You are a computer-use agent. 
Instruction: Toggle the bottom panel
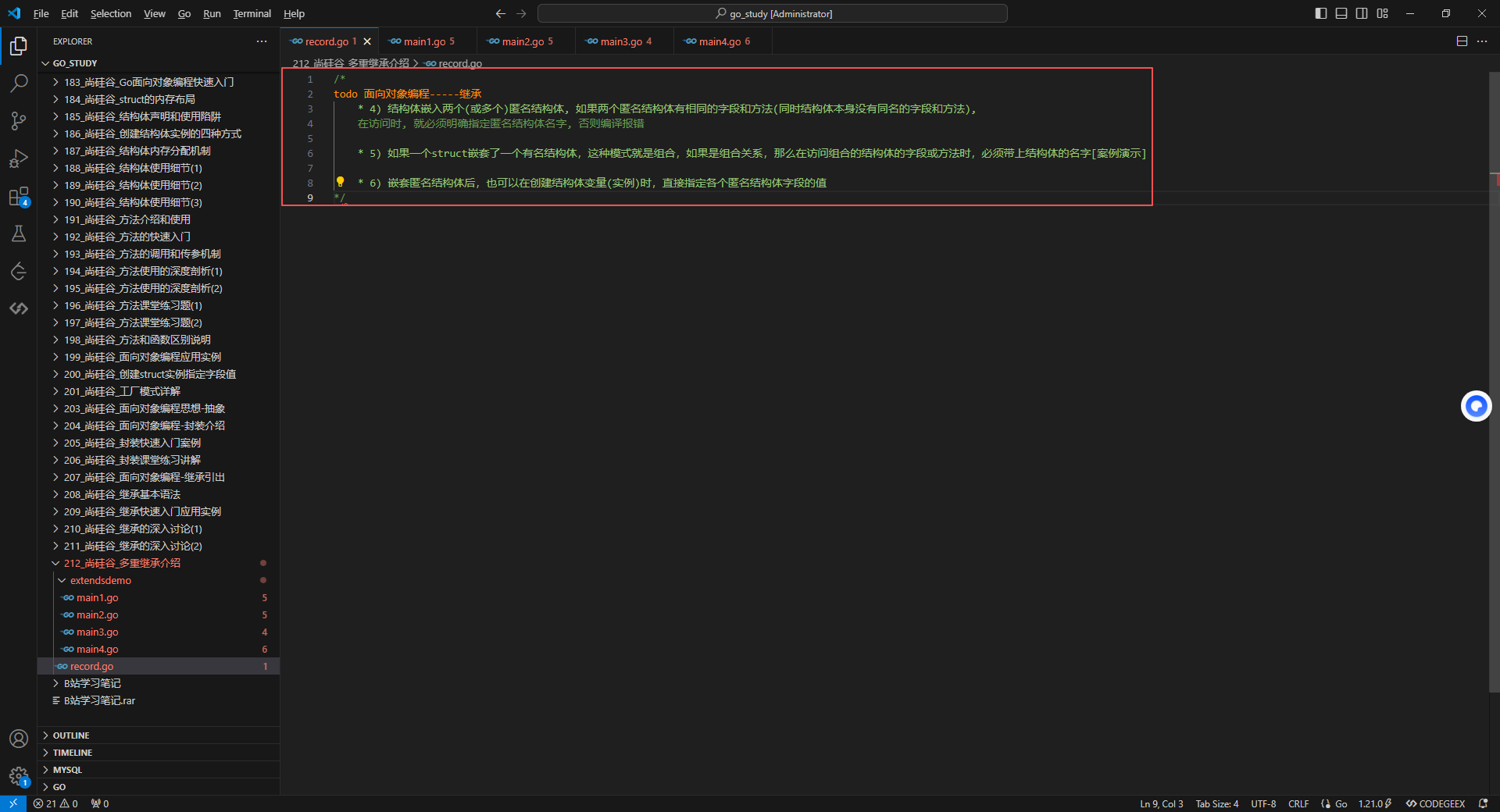coord(1341,13)
